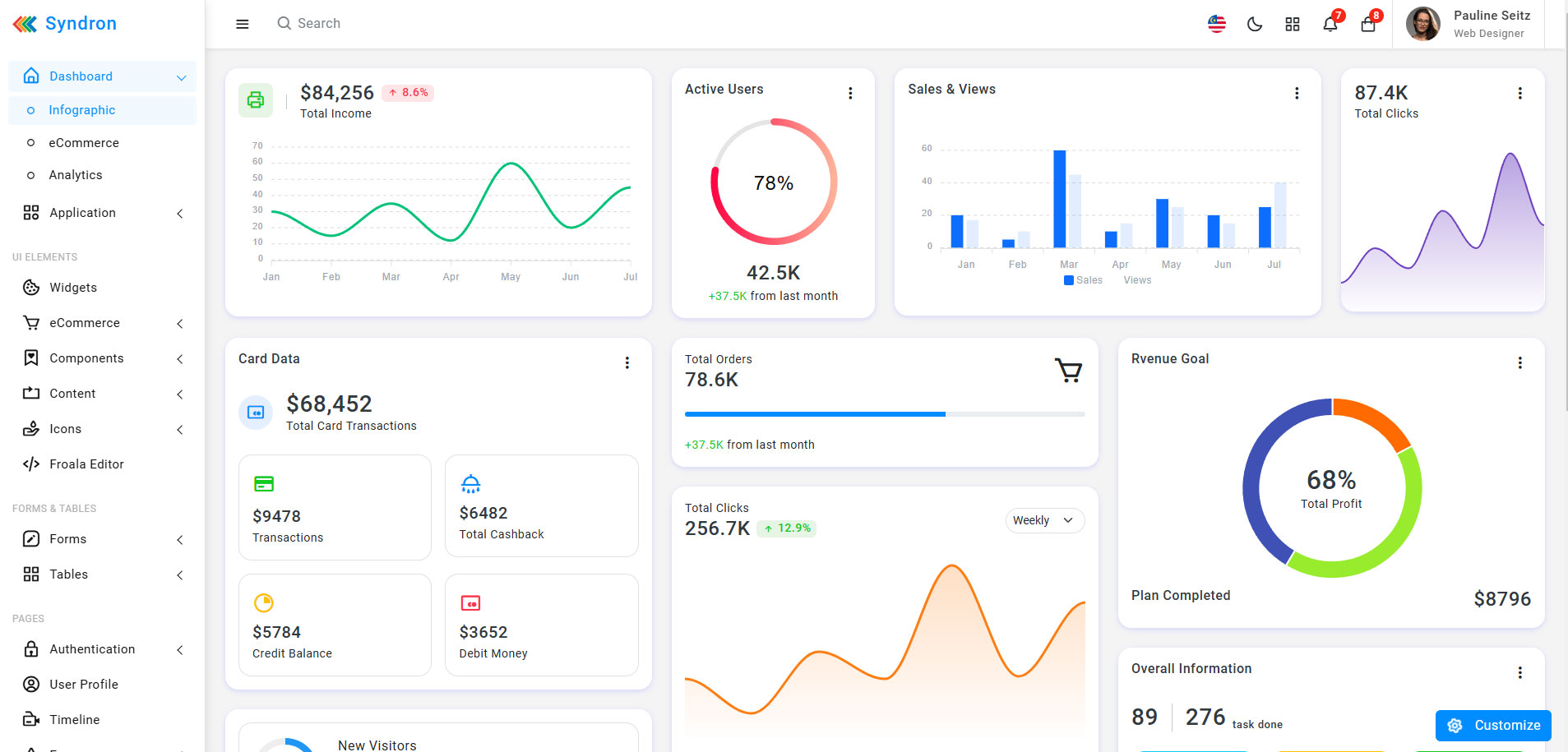Click the Credit Balance pie icon
The image size is (1568, 752).
[x=264, y=602]
